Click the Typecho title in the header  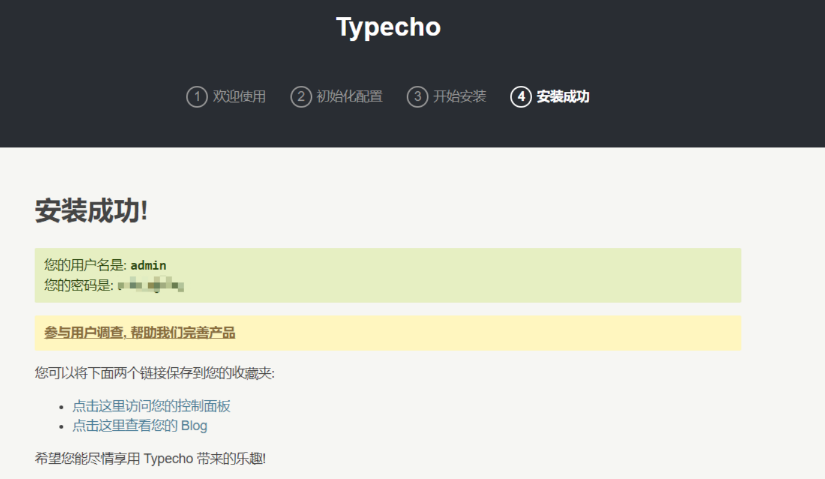(388, 27)
